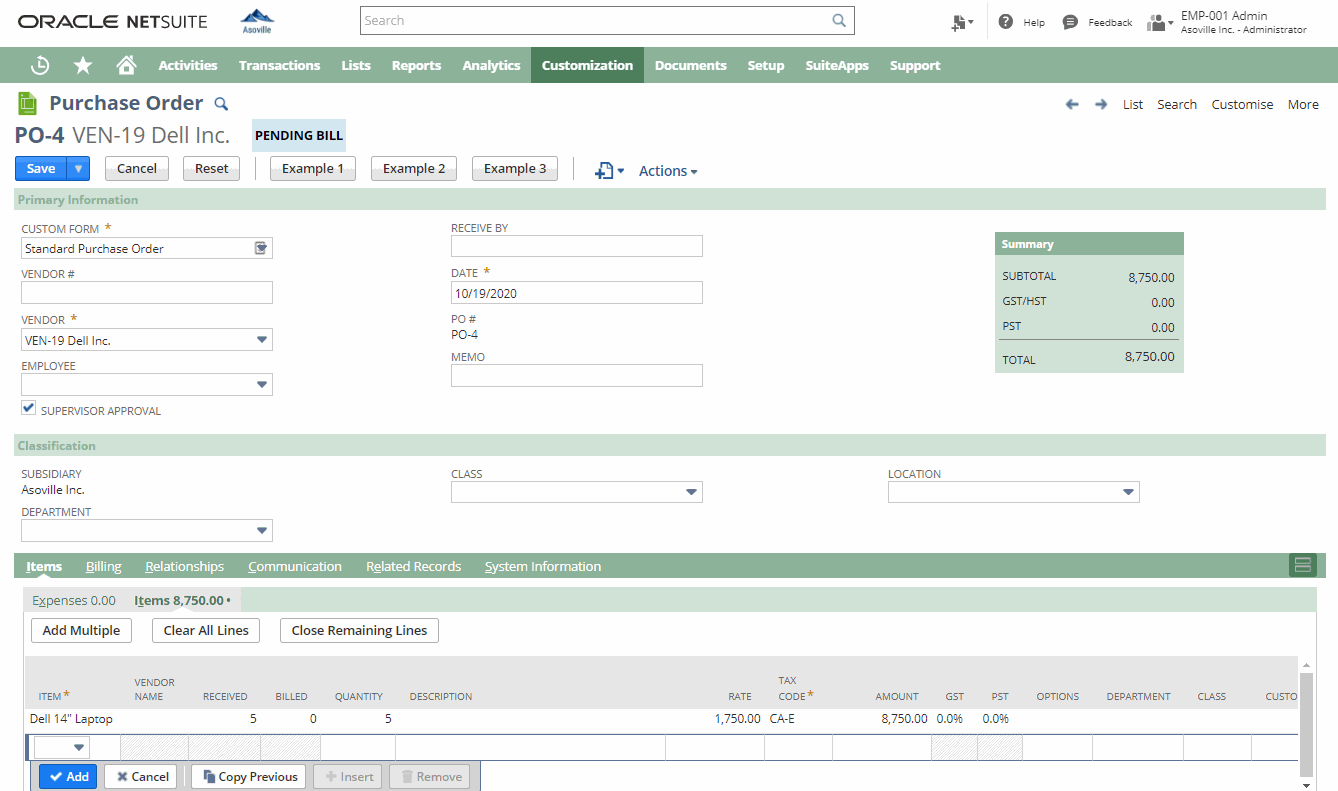
Task: Open the Activities menu
Action: click(x=188, y=65)
